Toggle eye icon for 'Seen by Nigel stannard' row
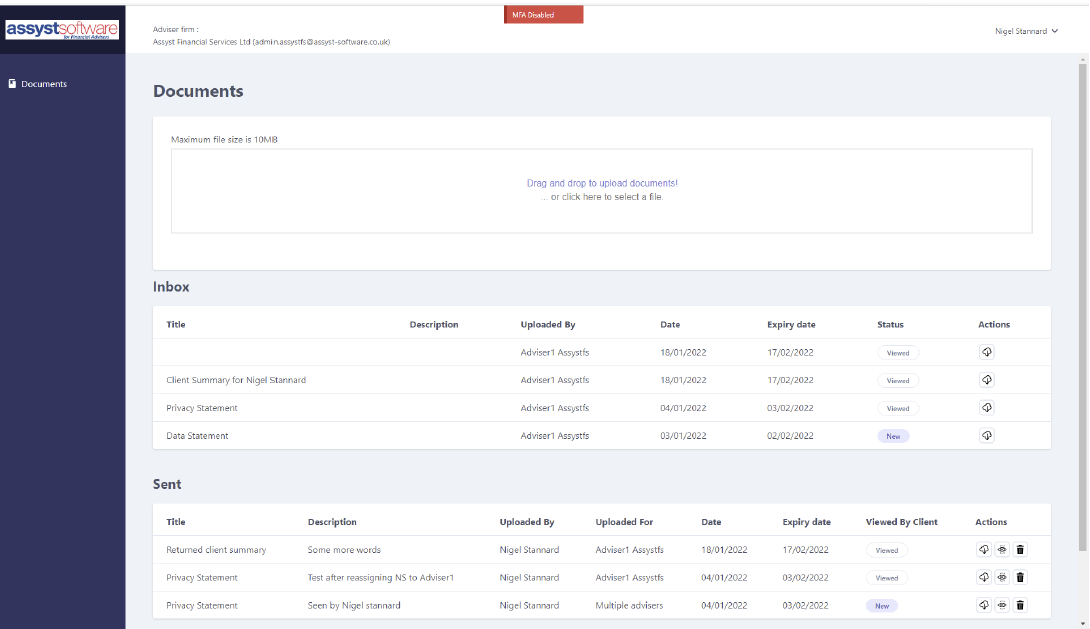The image size is (1090, 629). coord(1002,605)
